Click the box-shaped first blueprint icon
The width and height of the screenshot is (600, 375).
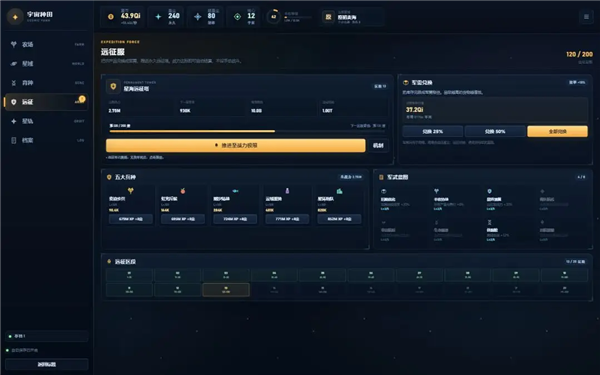384,191
